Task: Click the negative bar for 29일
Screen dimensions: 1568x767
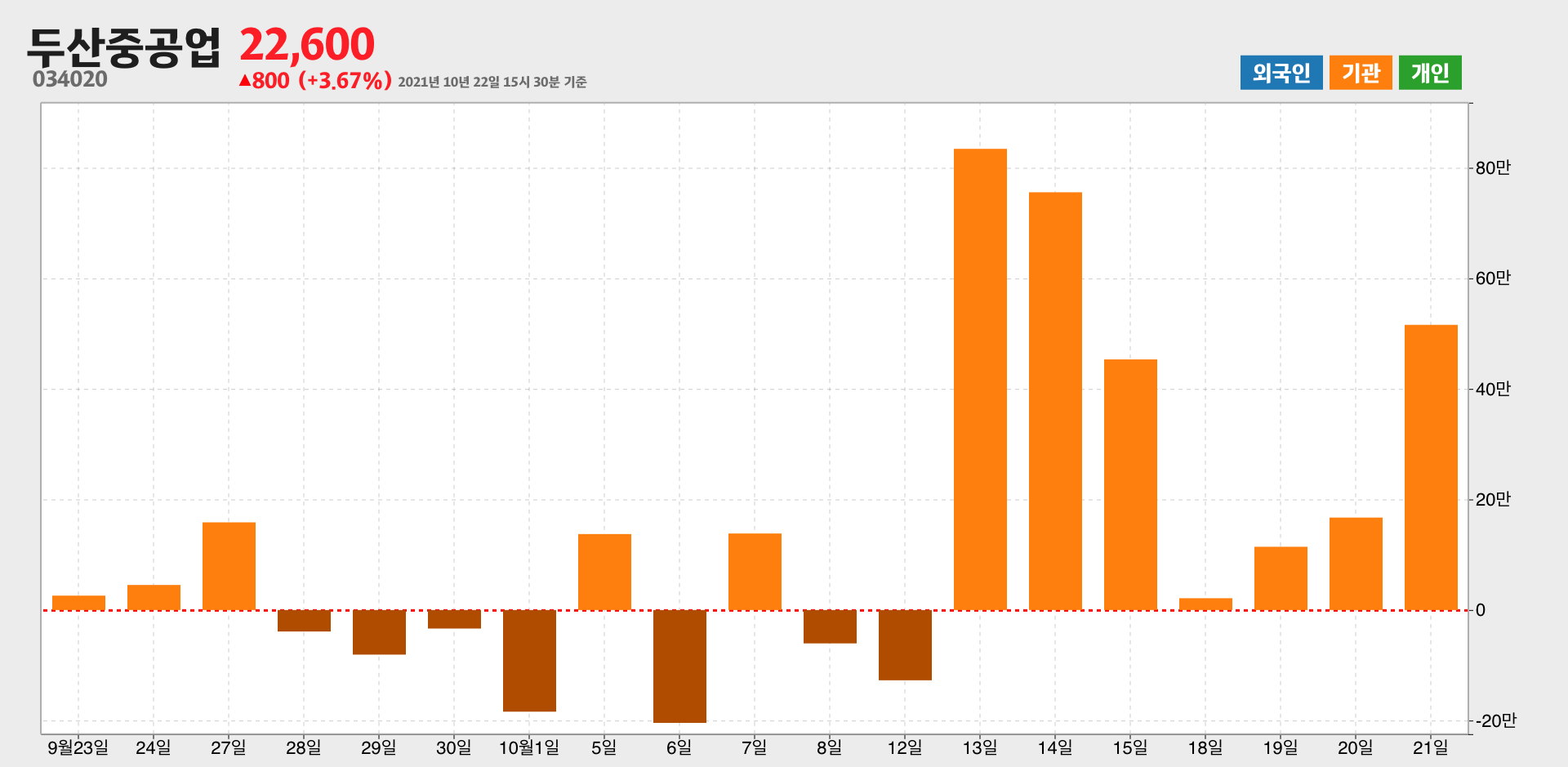Action: click(x=379, y=632)
